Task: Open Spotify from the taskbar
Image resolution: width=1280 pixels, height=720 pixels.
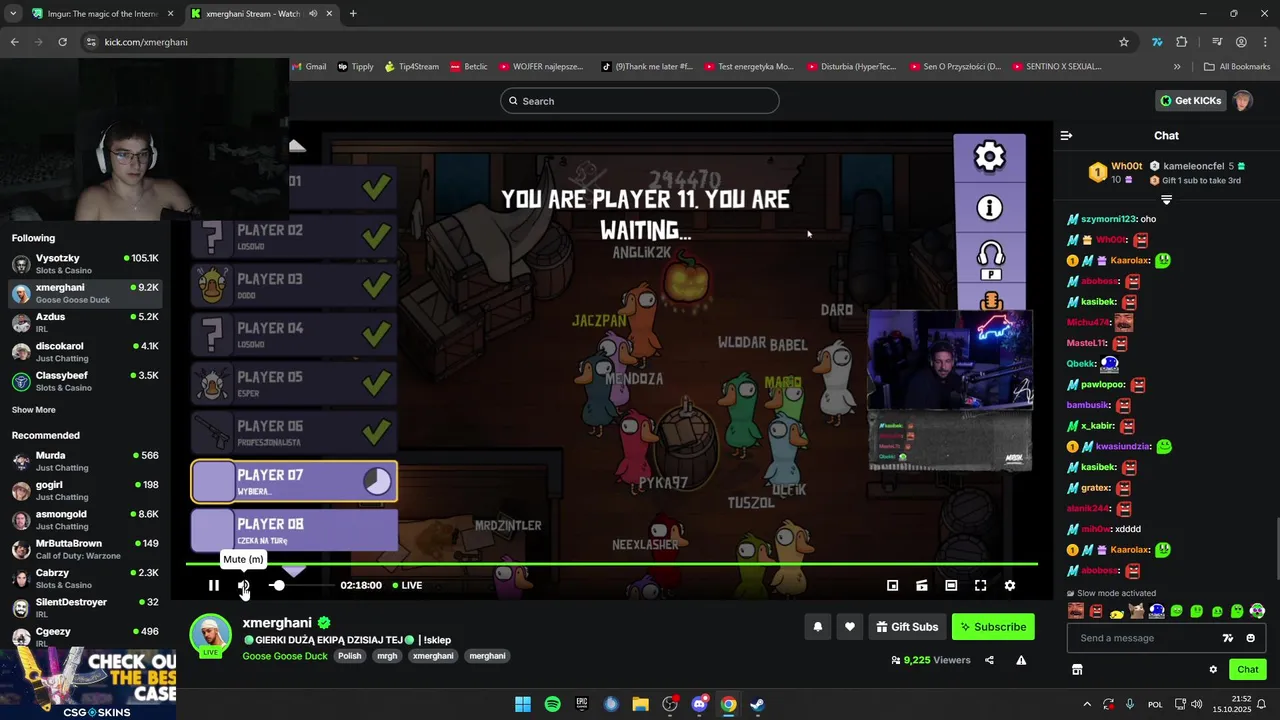Action: (x=552, y=704)
